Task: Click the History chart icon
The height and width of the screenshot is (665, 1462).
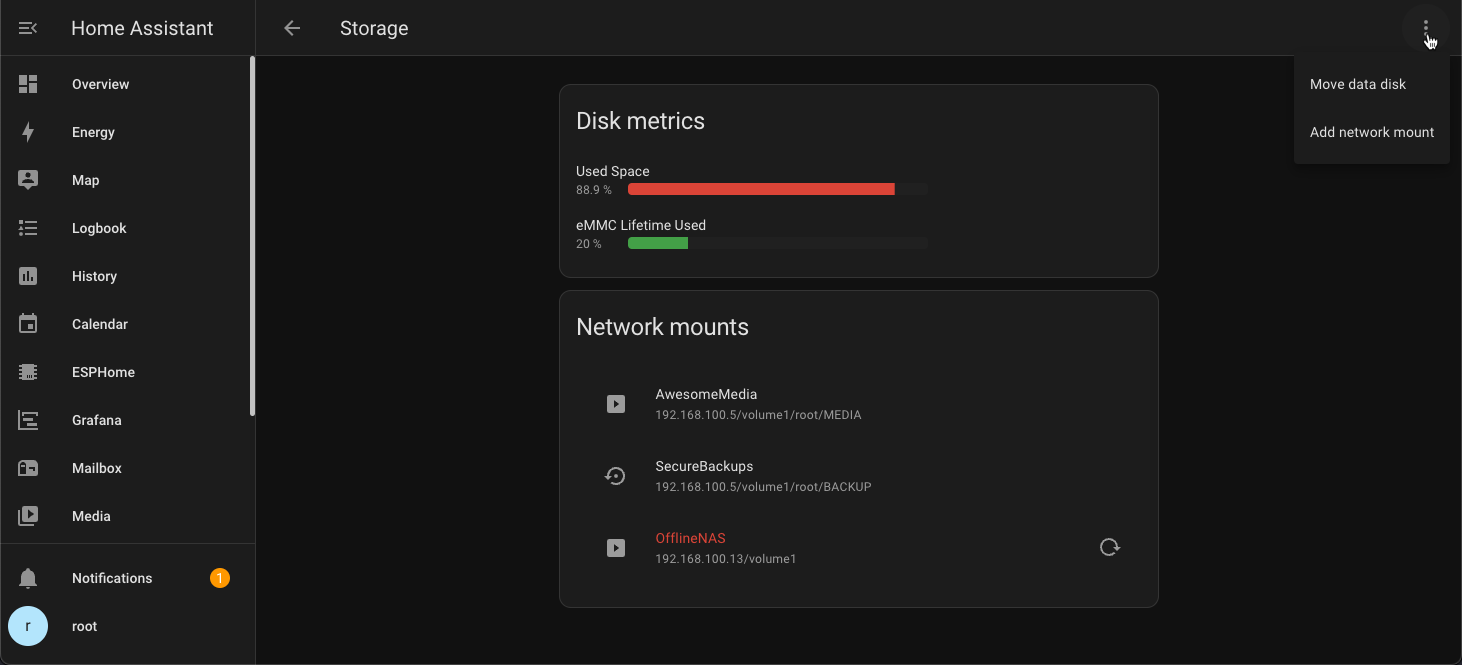Action: (x=28, y=276)
